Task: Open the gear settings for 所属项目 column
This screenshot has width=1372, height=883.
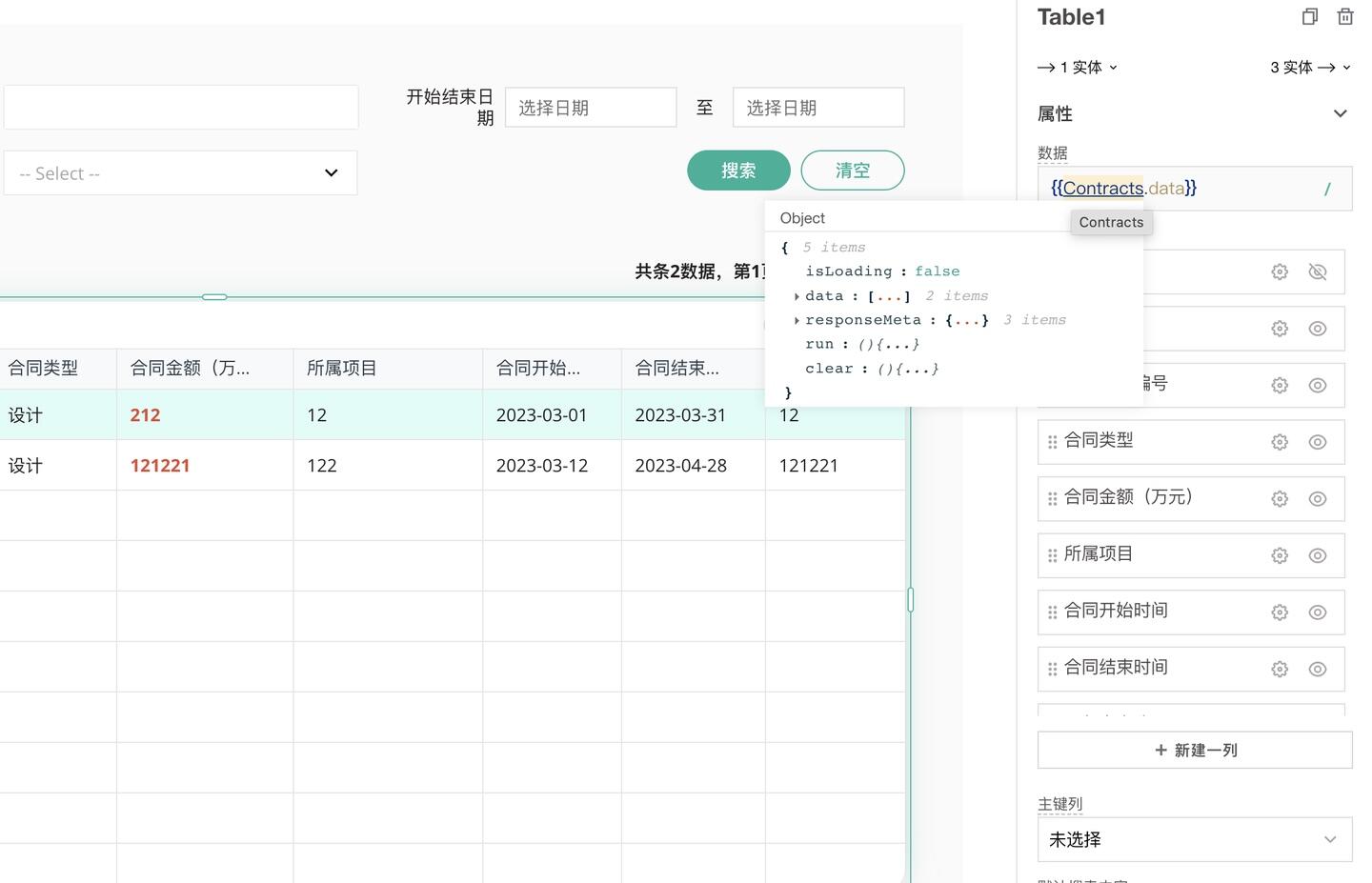Action: [x=1280, y=555]
